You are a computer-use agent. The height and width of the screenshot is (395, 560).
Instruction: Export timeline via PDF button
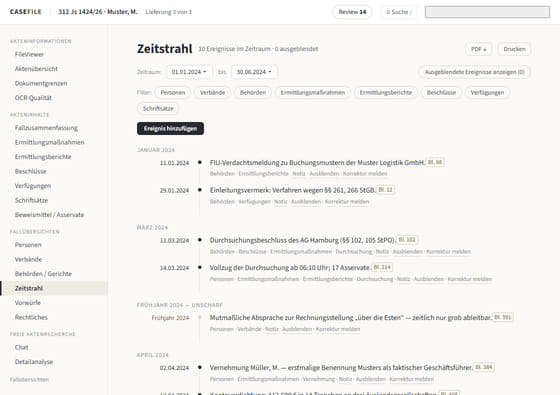coord(479,49)
